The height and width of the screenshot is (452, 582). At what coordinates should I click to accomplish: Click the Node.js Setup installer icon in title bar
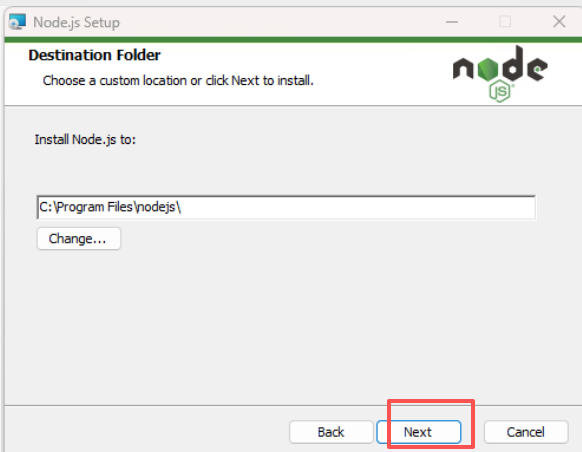coord(17,22)
